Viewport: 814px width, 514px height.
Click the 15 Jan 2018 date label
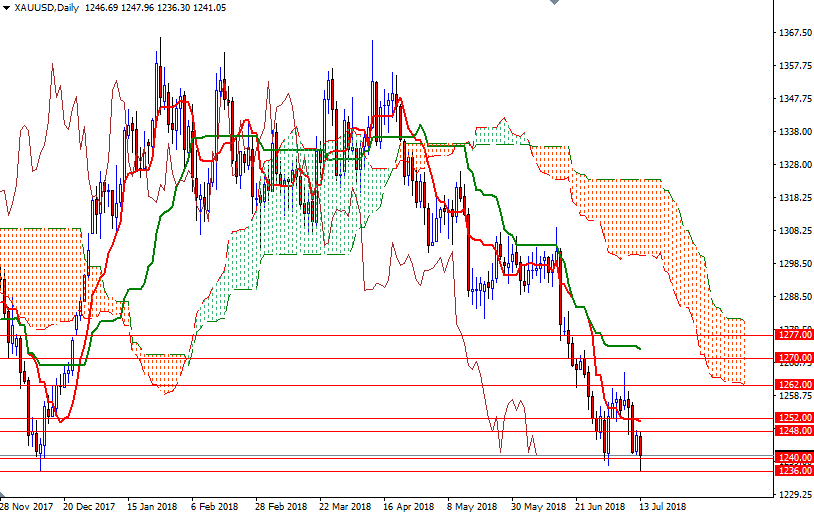point(152,506)
